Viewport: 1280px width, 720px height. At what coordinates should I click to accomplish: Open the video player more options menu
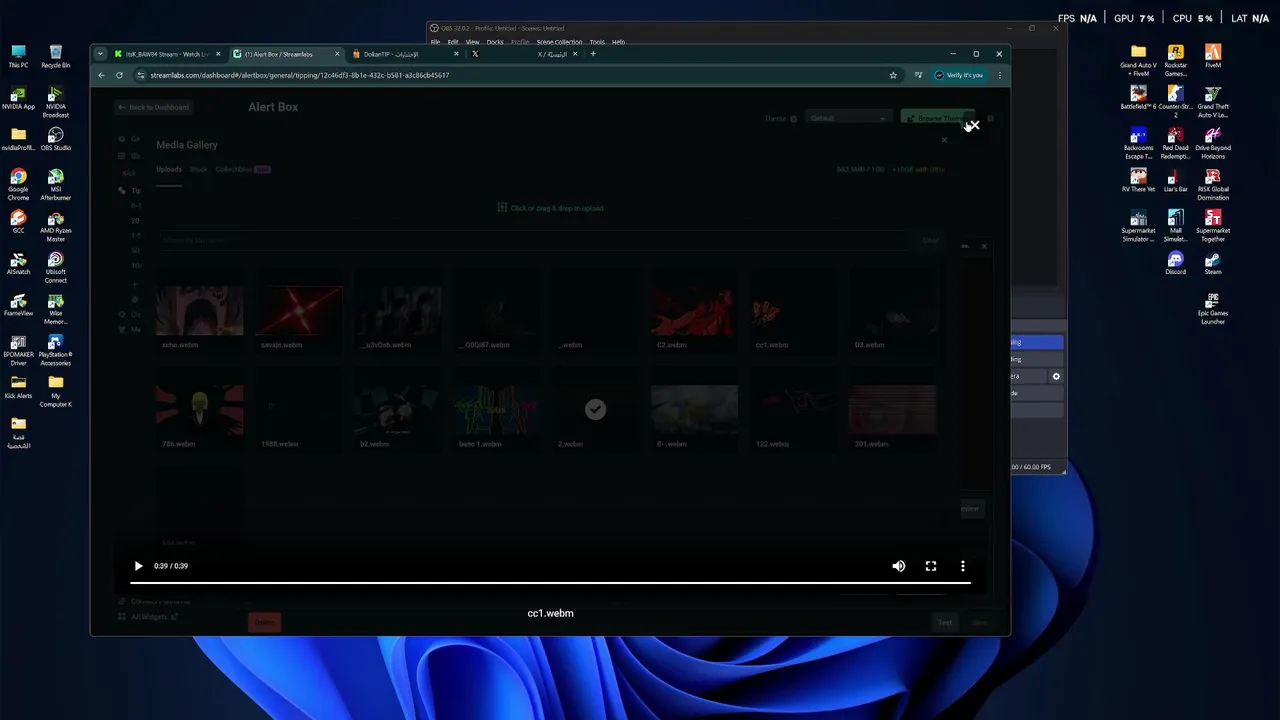click(963, 566)
